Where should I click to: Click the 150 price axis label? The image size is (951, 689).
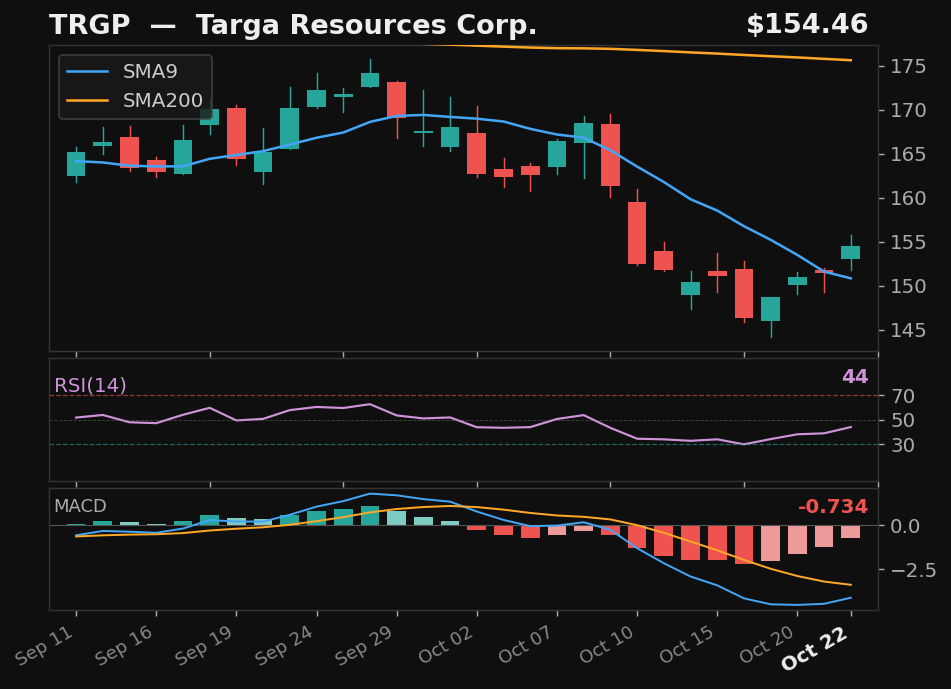pos(908,286)
